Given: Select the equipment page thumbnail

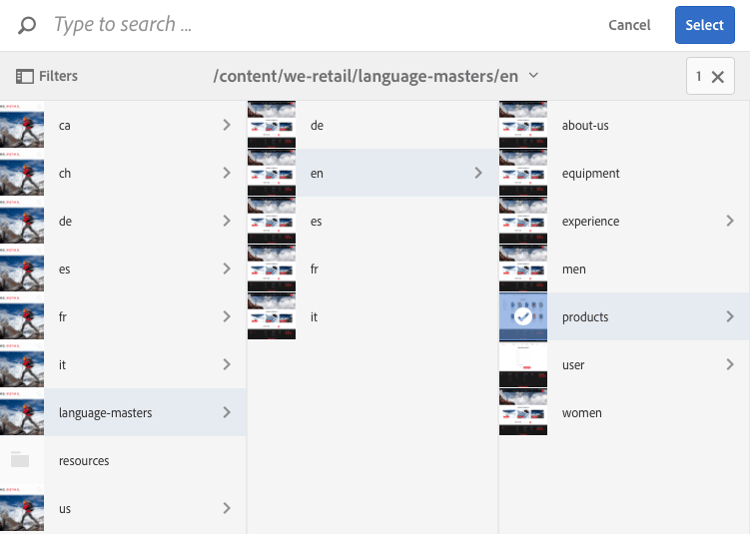Looking at the screenshot, I should tap(523, 173).
